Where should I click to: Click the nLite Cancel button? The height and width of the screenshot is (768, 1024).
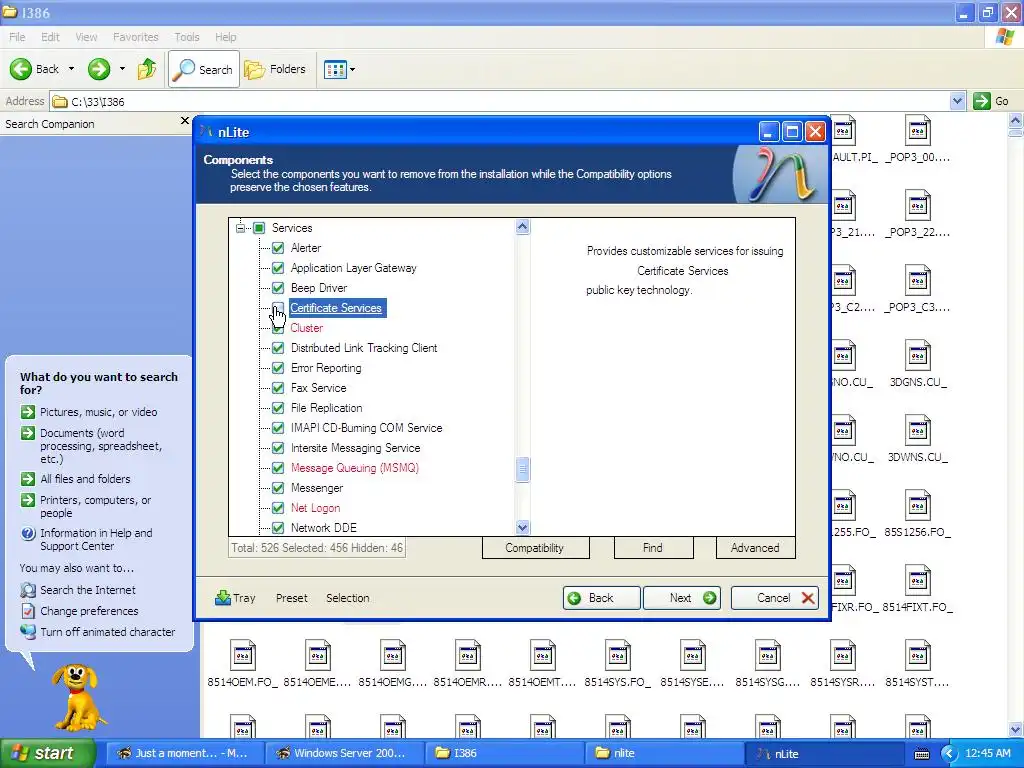coord(775,598)
